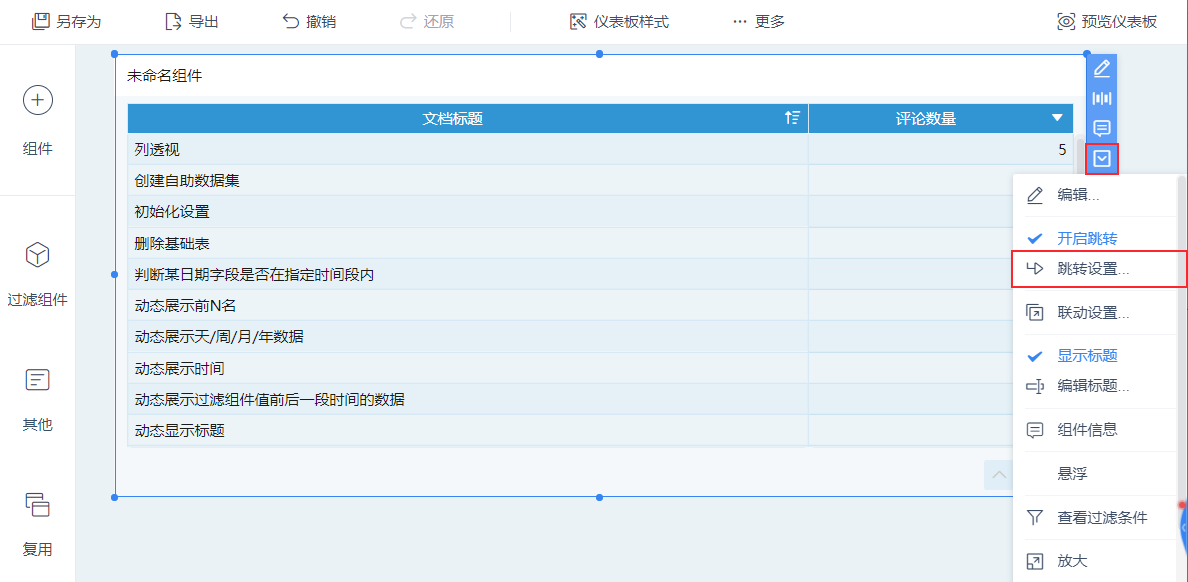Toggle the component dropdown arrow menu icon

point(1102,158)
